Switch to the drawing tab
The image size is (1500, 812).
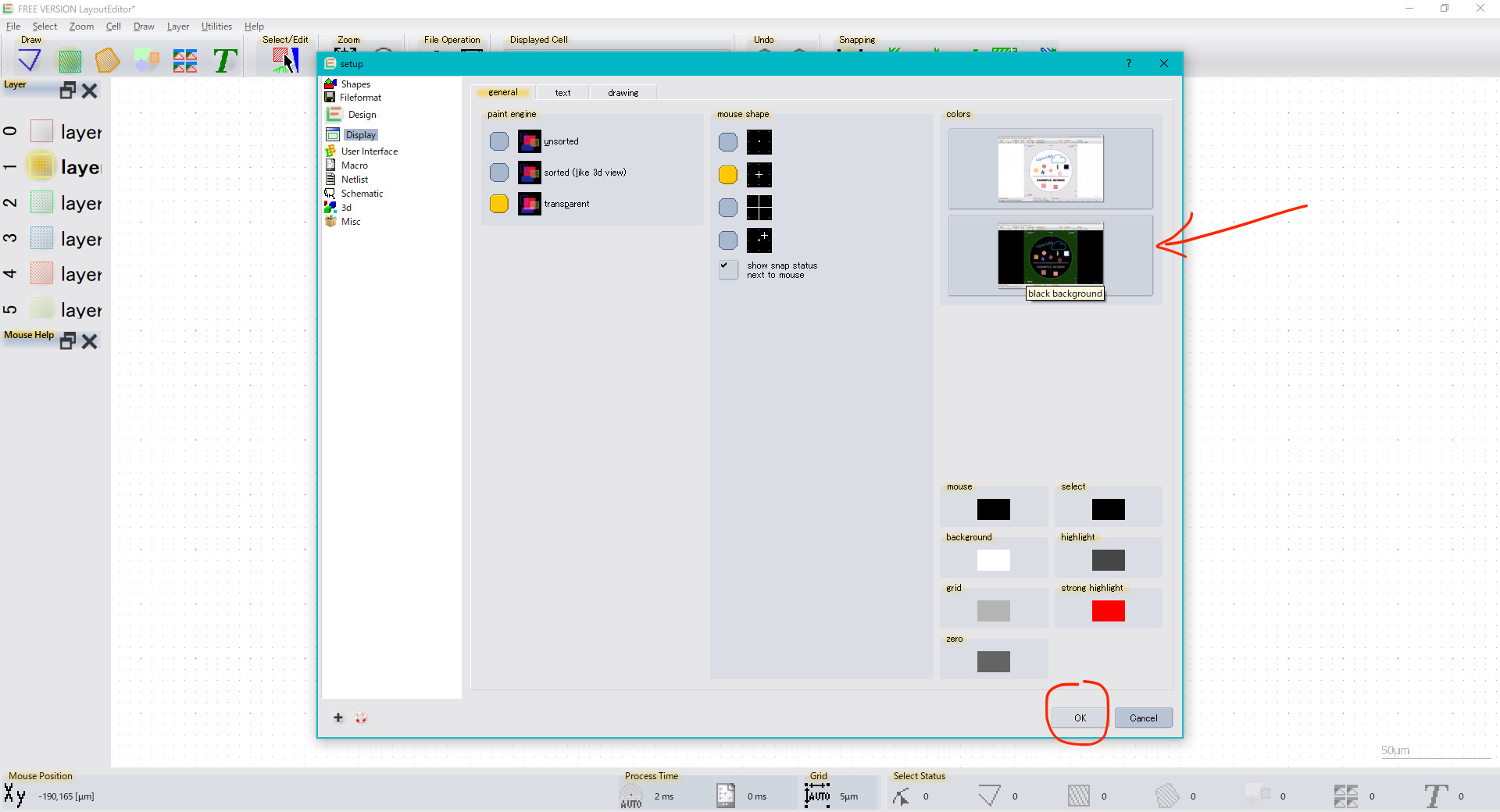[x=623, y=92]
